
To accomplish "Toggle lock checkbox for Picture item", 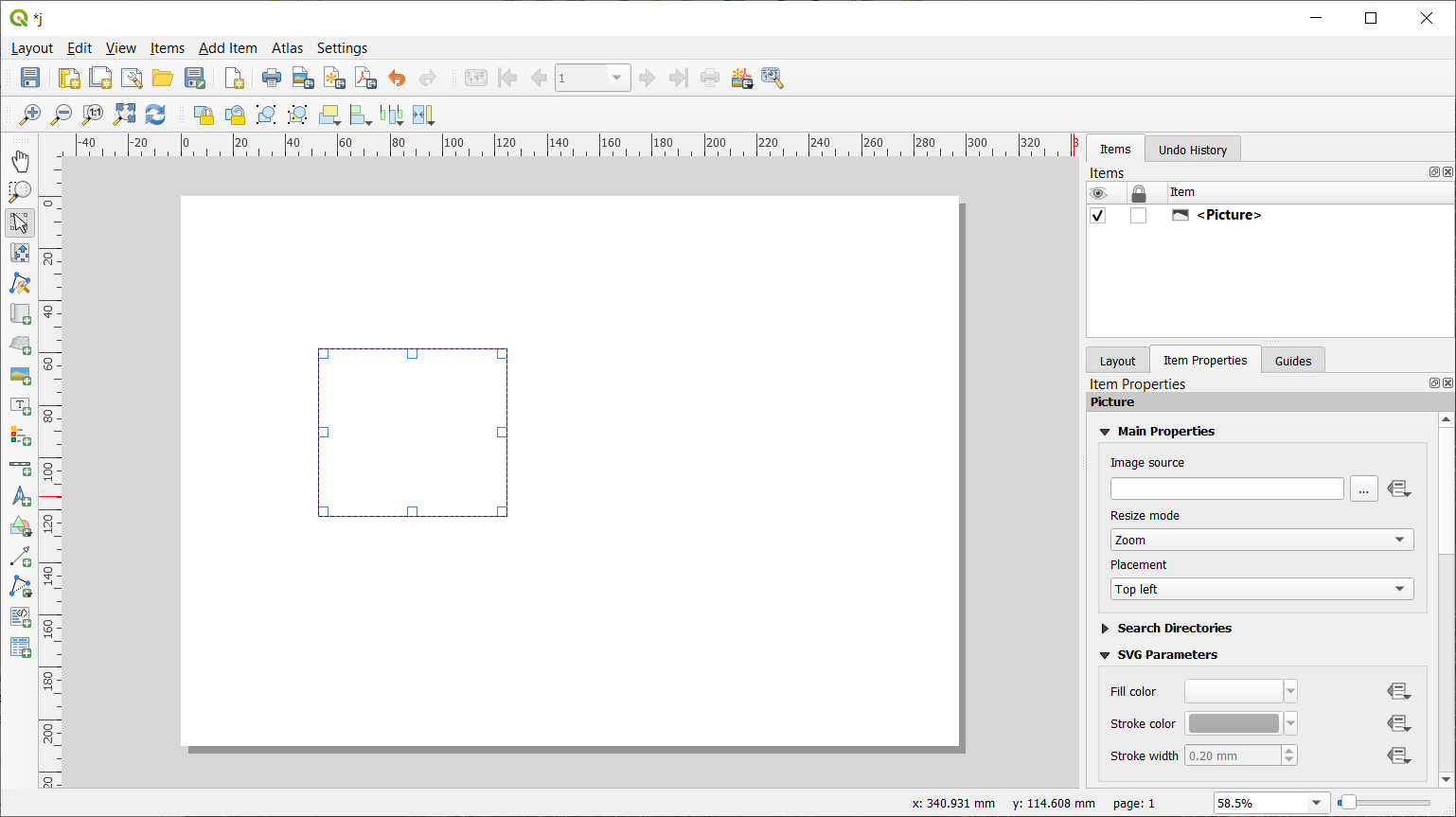I will [1138, 216].
